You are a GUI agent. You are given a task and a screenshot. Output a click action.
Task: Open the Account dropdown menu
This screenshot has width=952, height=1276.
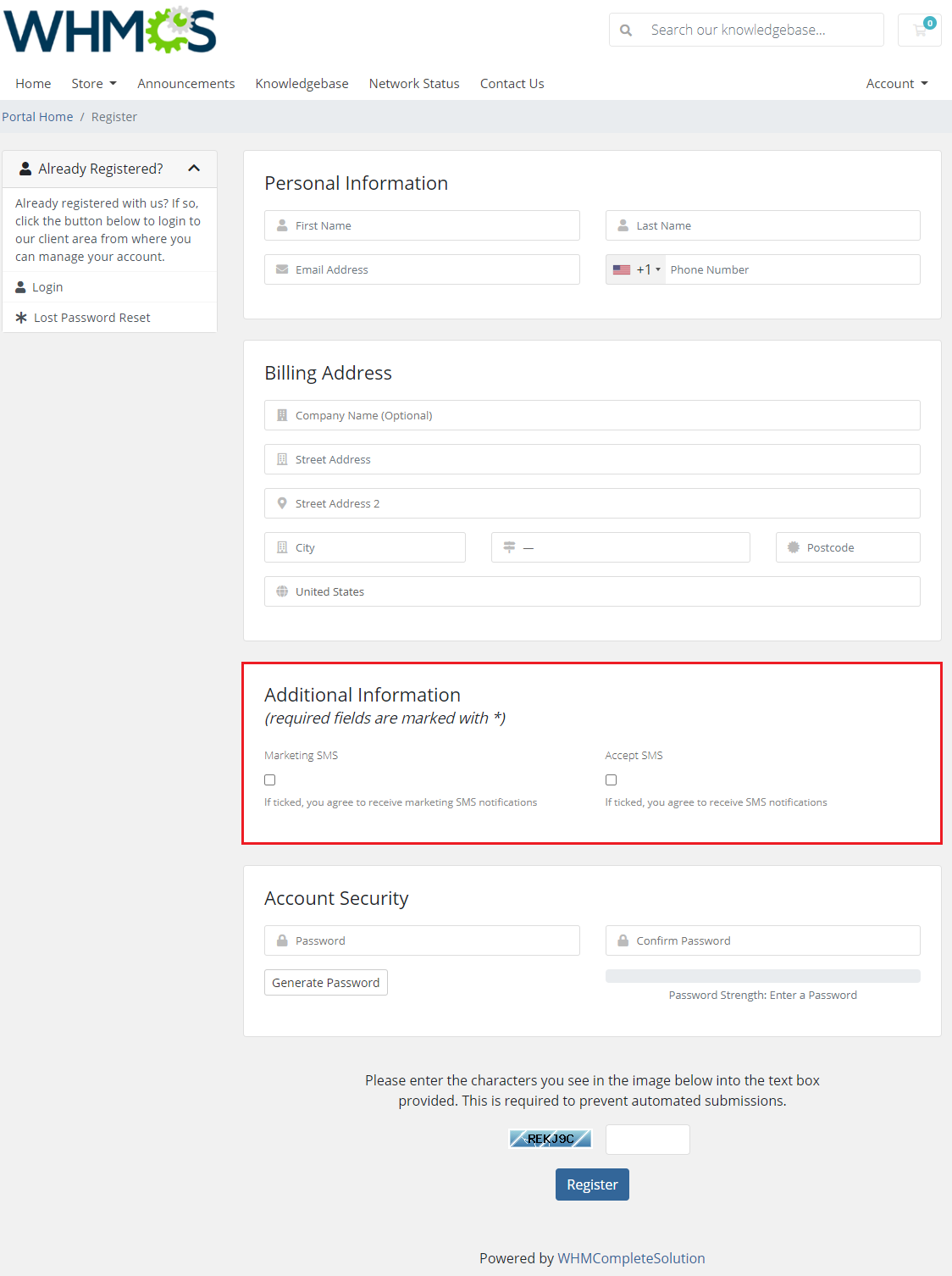click(x=897, y=83)
